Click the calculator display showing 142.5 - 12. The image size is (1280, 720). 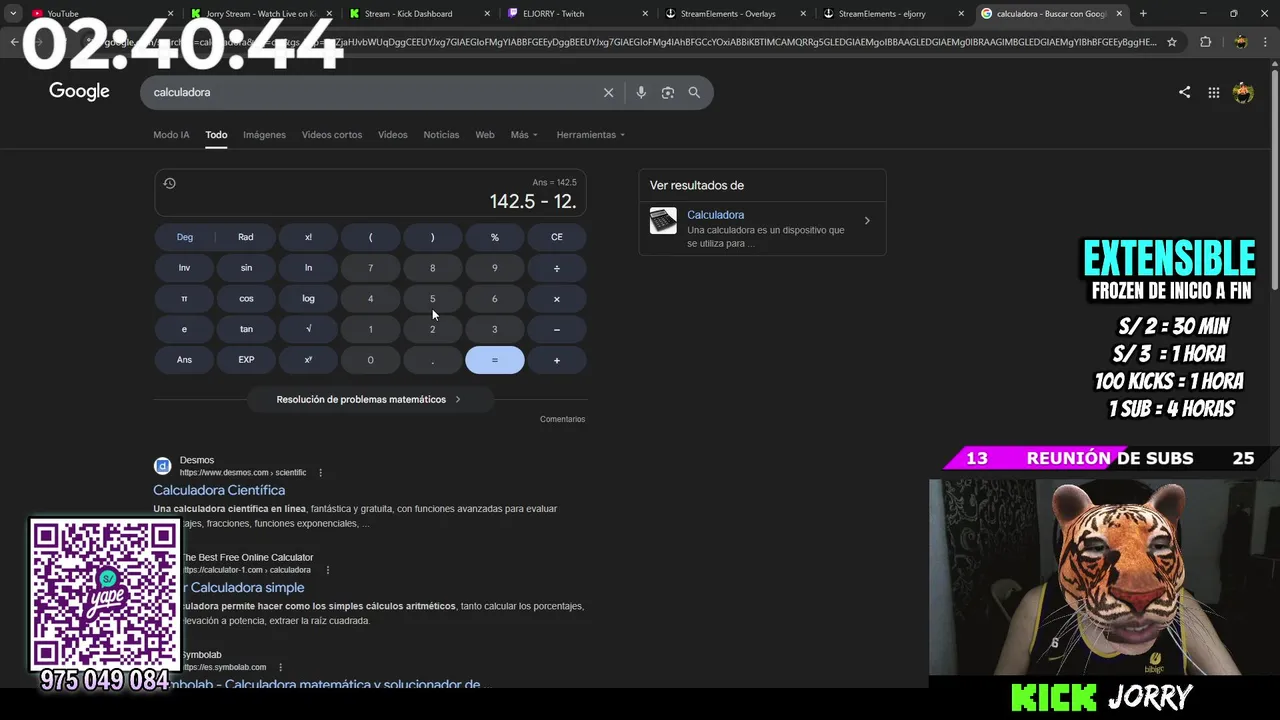pyautogui.click(x=370, y=193)
